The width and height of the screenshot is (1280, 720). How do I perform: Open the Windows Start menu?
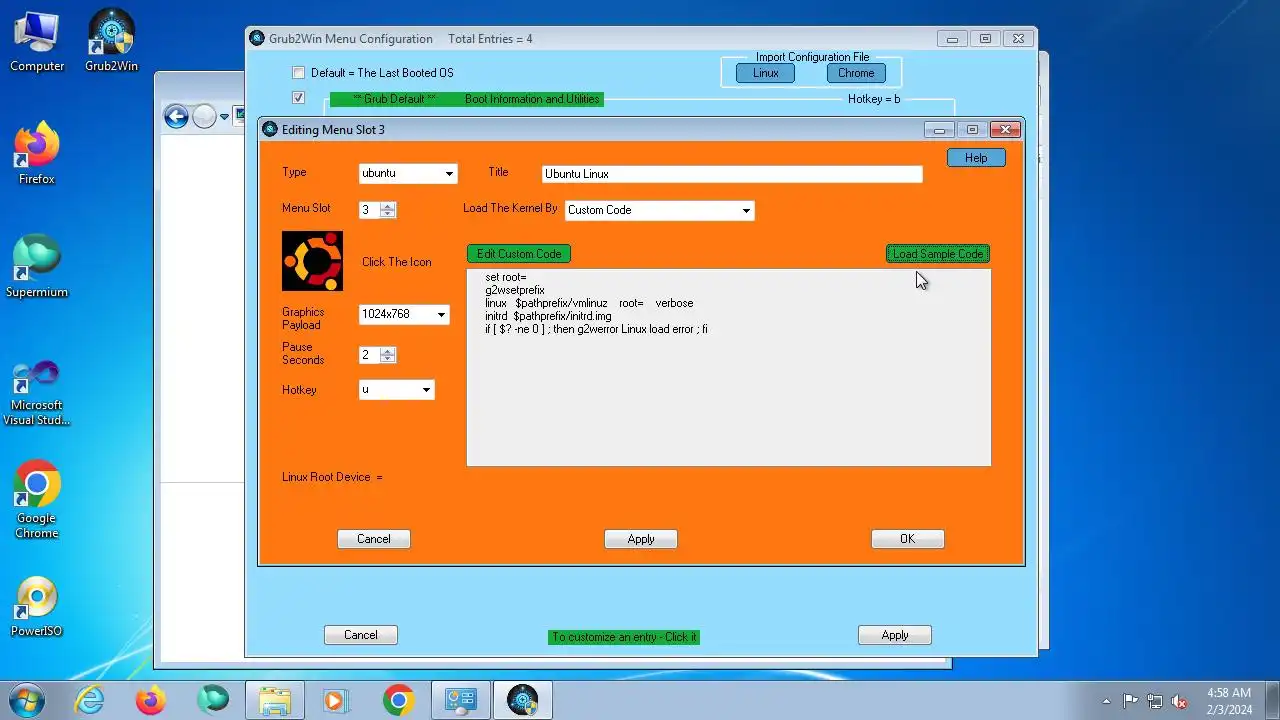[x=27, y=700]
